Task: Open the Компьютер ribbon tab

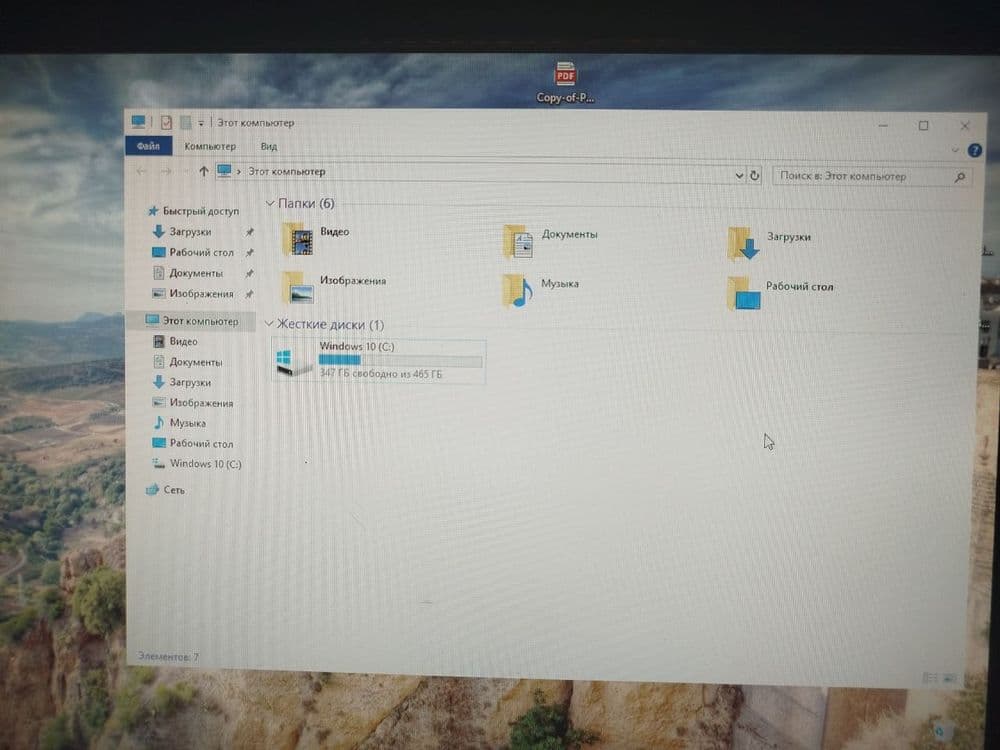Action: pyautogui.click(x=210, y=146)
